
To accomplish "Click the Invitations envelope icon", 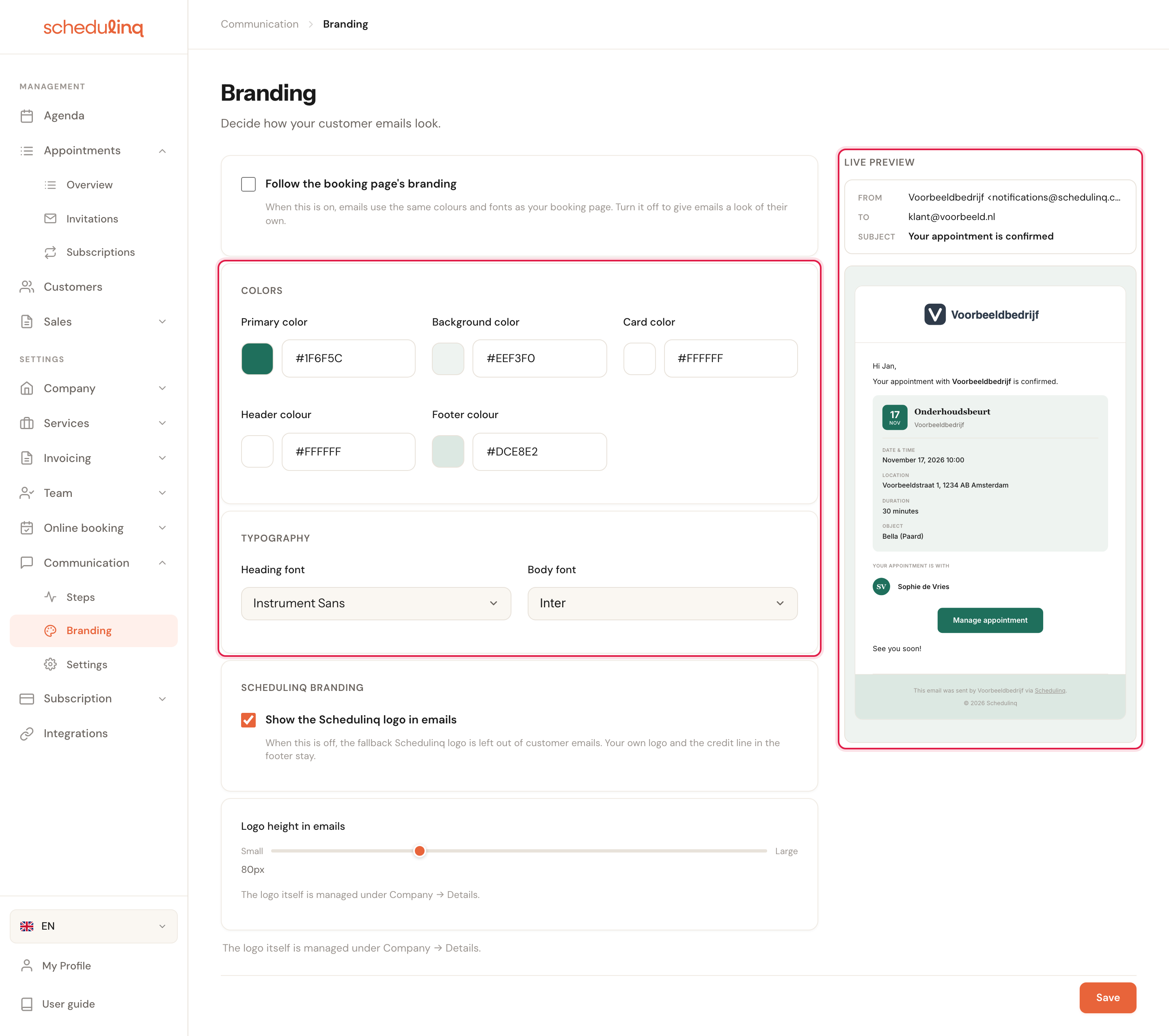I will tap(50, 218).
